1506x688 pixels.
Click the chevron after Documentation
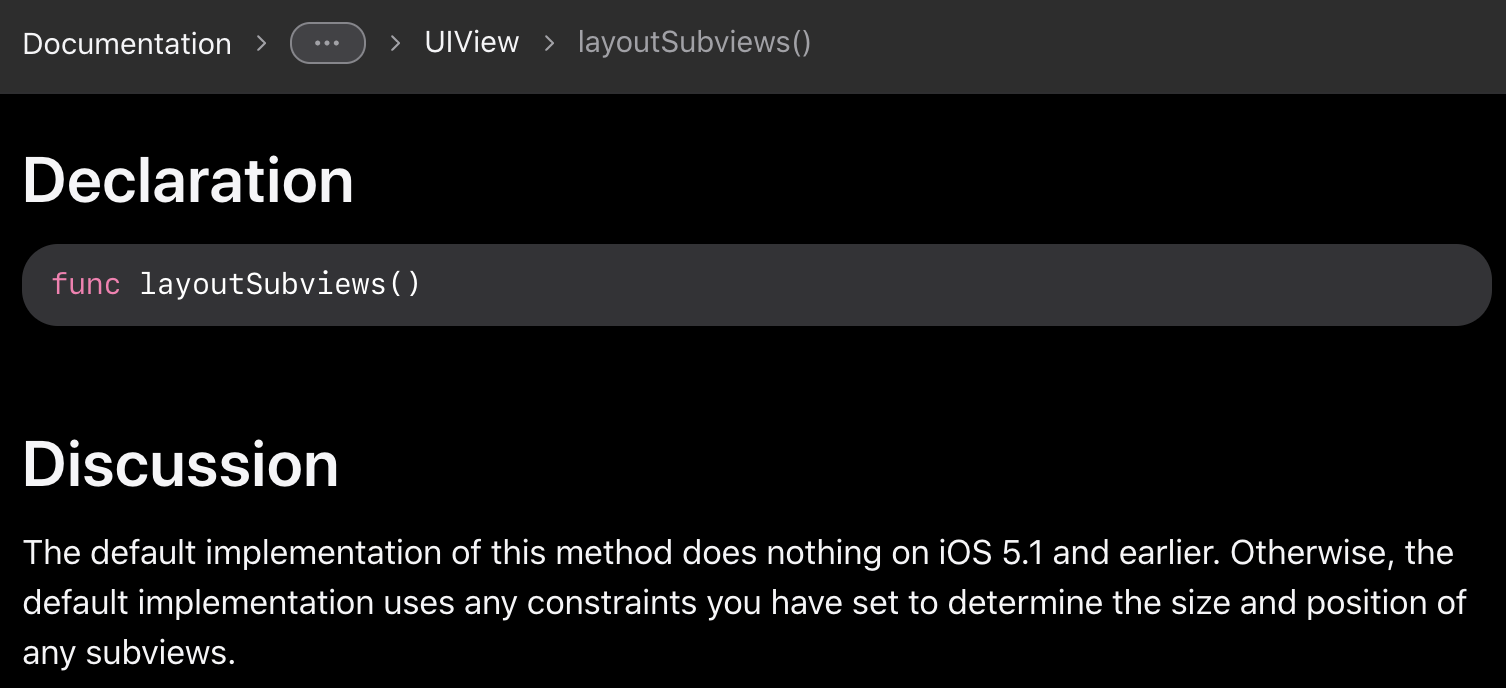coord(259,44)
